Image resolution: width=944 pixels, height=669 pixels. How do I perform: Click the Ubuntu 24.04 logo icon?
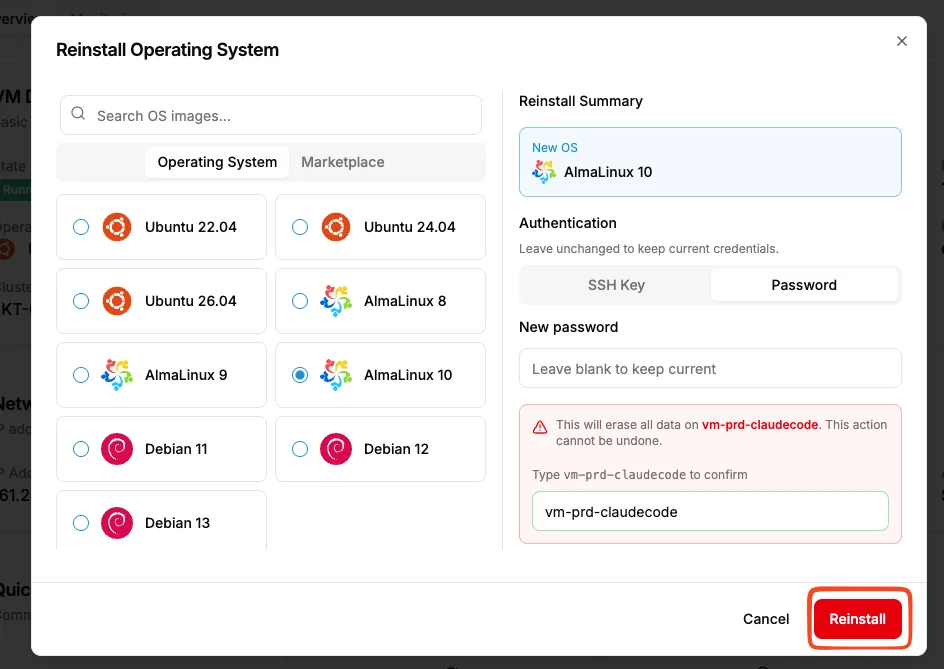[336, 227]
